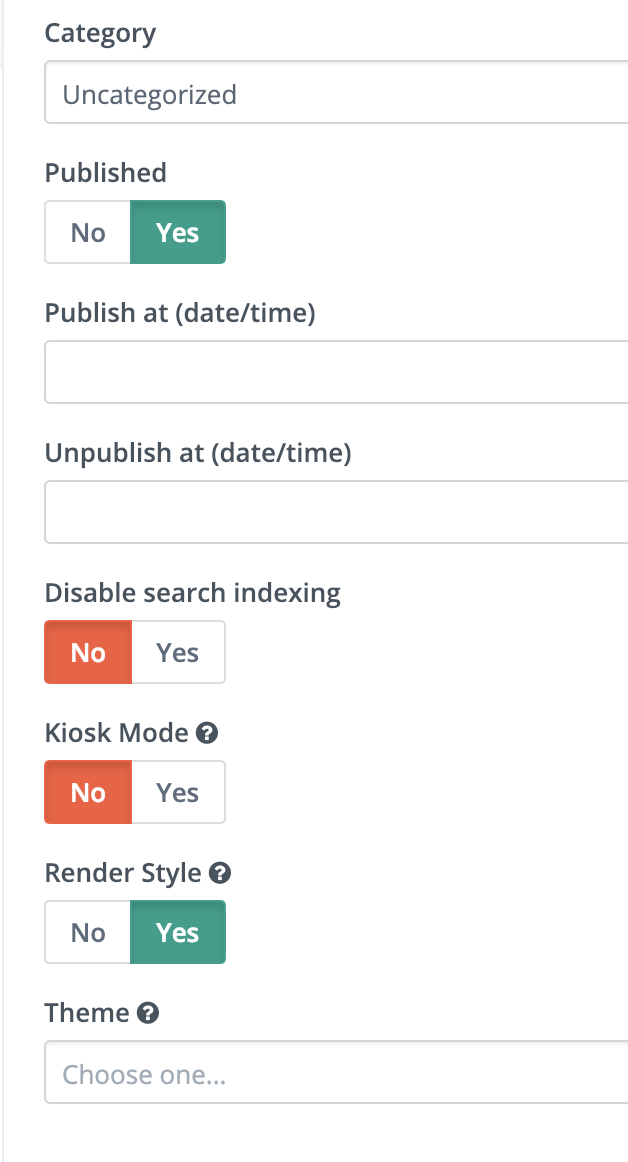The height and width of the screenshot is (1162, 628).
Task: Turn Kiosk Mode on with Yes
Action: (178, 792)
